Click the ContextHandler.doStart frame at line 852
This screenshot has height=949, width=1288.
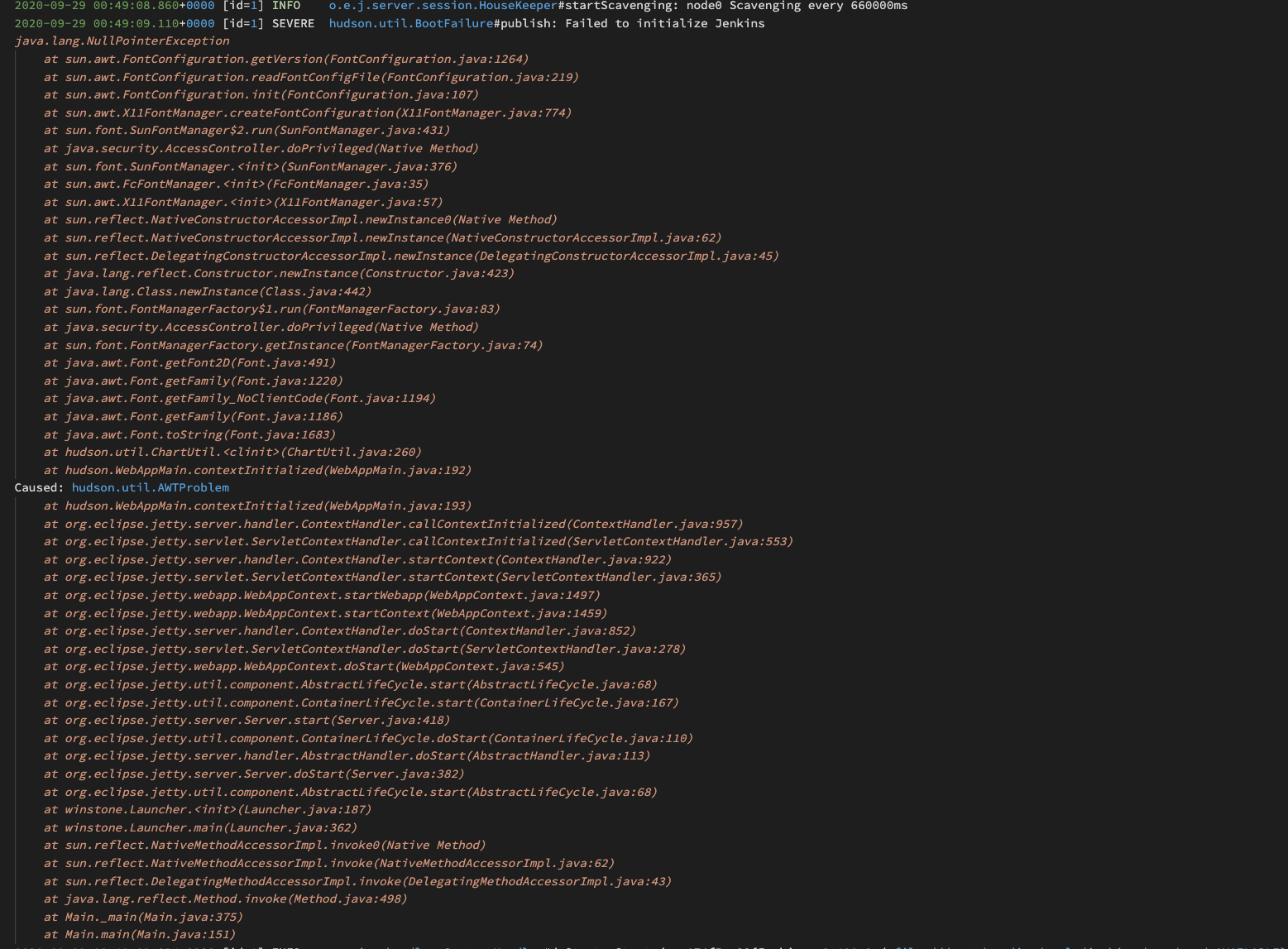pyautogui.click(x=340, y=630)
